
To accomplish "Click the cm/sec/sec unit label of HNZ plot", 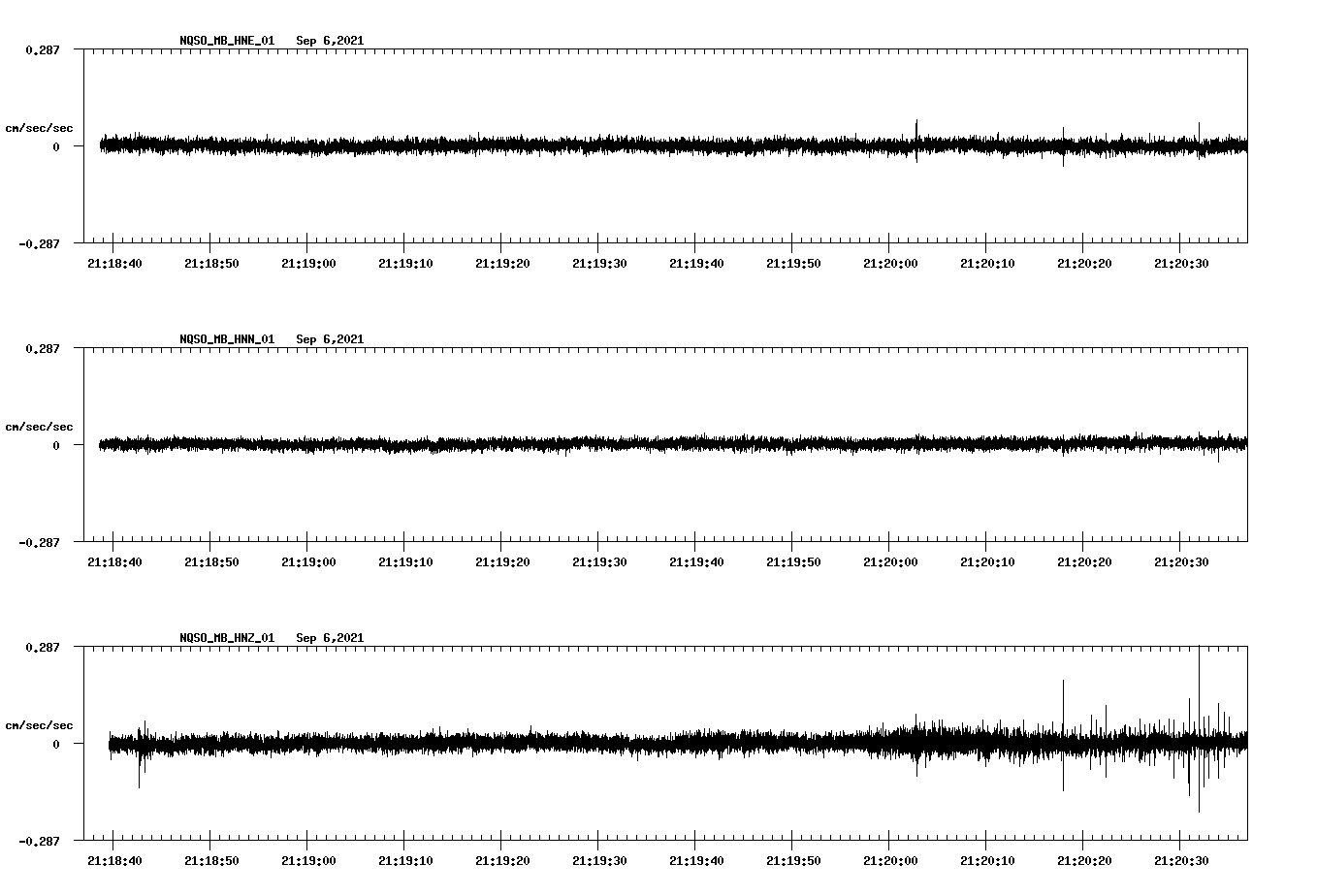I will click(x=39, y=725).
